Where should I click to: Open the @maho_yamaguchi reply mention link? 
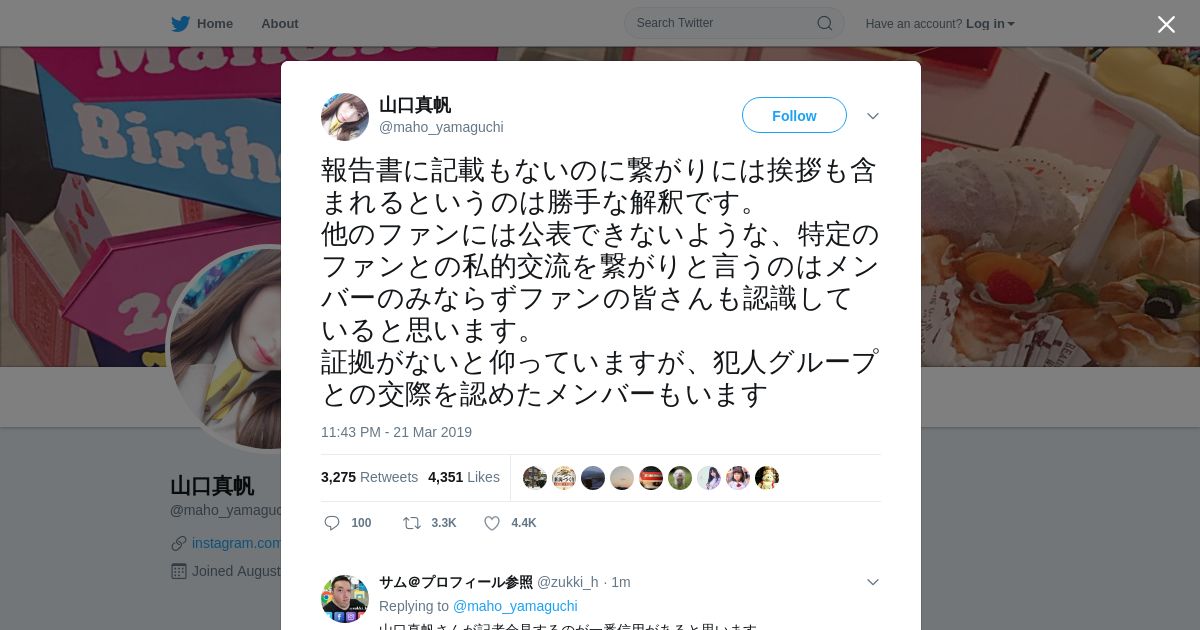(x=515, y=606)
